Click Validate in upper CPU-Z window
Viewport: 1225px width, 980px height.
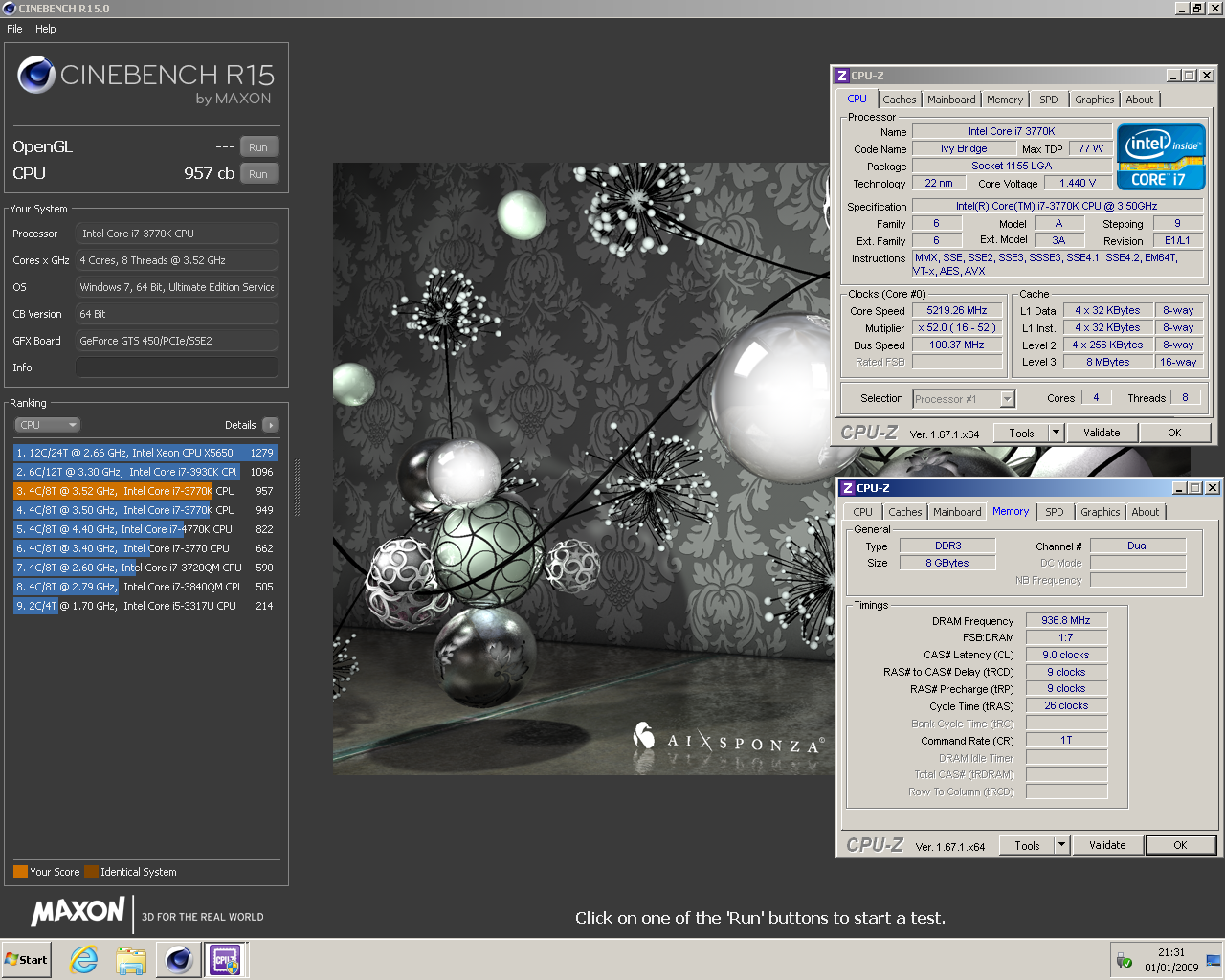point(1102,433)
